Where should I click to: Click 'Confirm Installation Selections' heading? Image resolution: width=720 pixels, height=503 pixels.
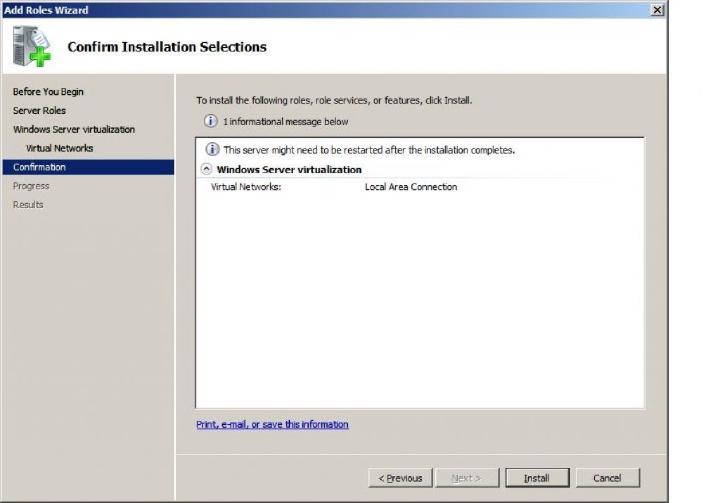tap(167, 47)
